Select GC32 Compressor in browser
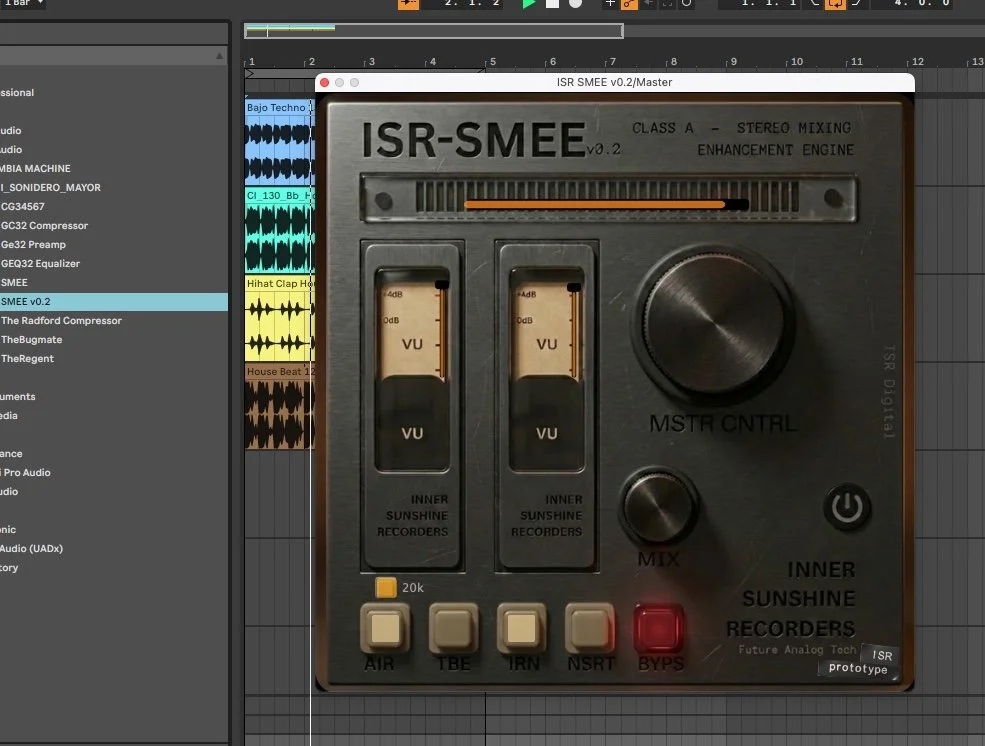 coord(114,225)
